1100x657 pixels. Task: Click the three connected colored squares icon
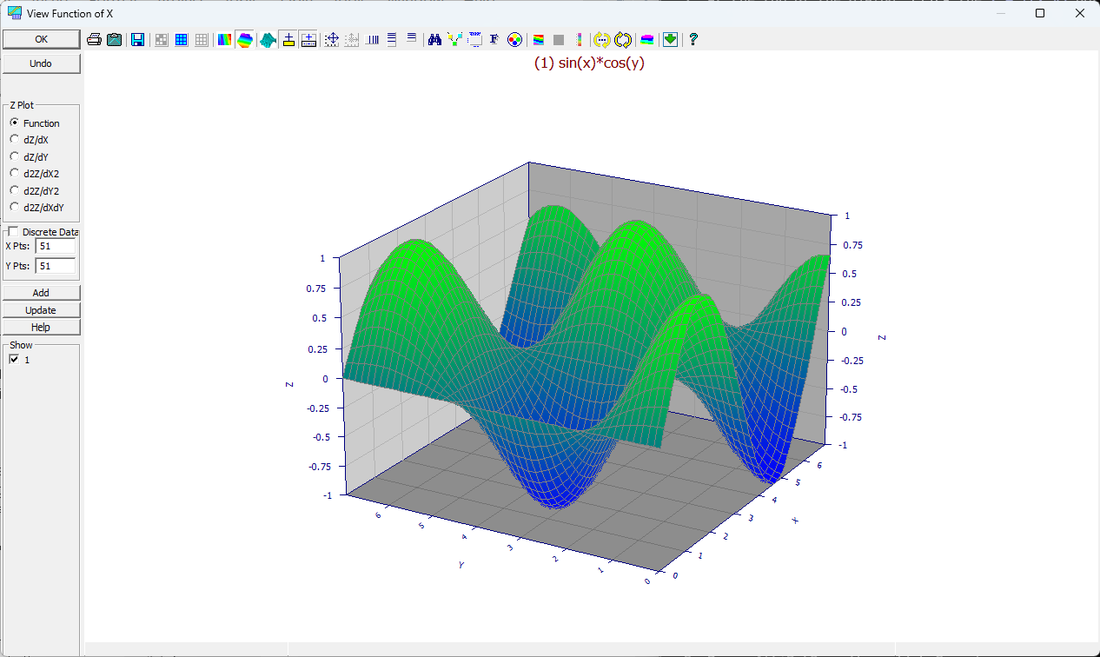point(455,40)
